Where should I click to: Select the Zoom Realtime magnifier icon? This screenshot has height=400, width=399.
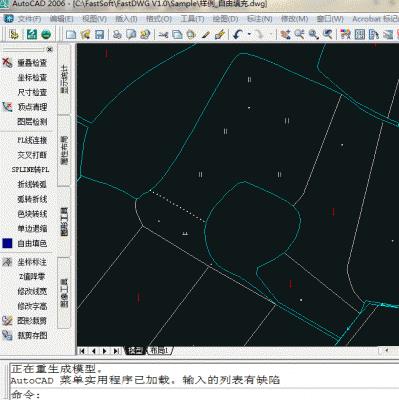[299, 34]
